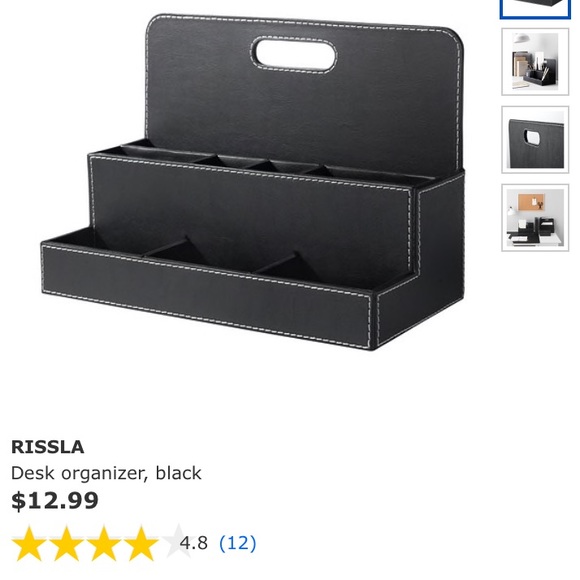View thumbnail showing organizer on a desk

(x=535, y=62)
